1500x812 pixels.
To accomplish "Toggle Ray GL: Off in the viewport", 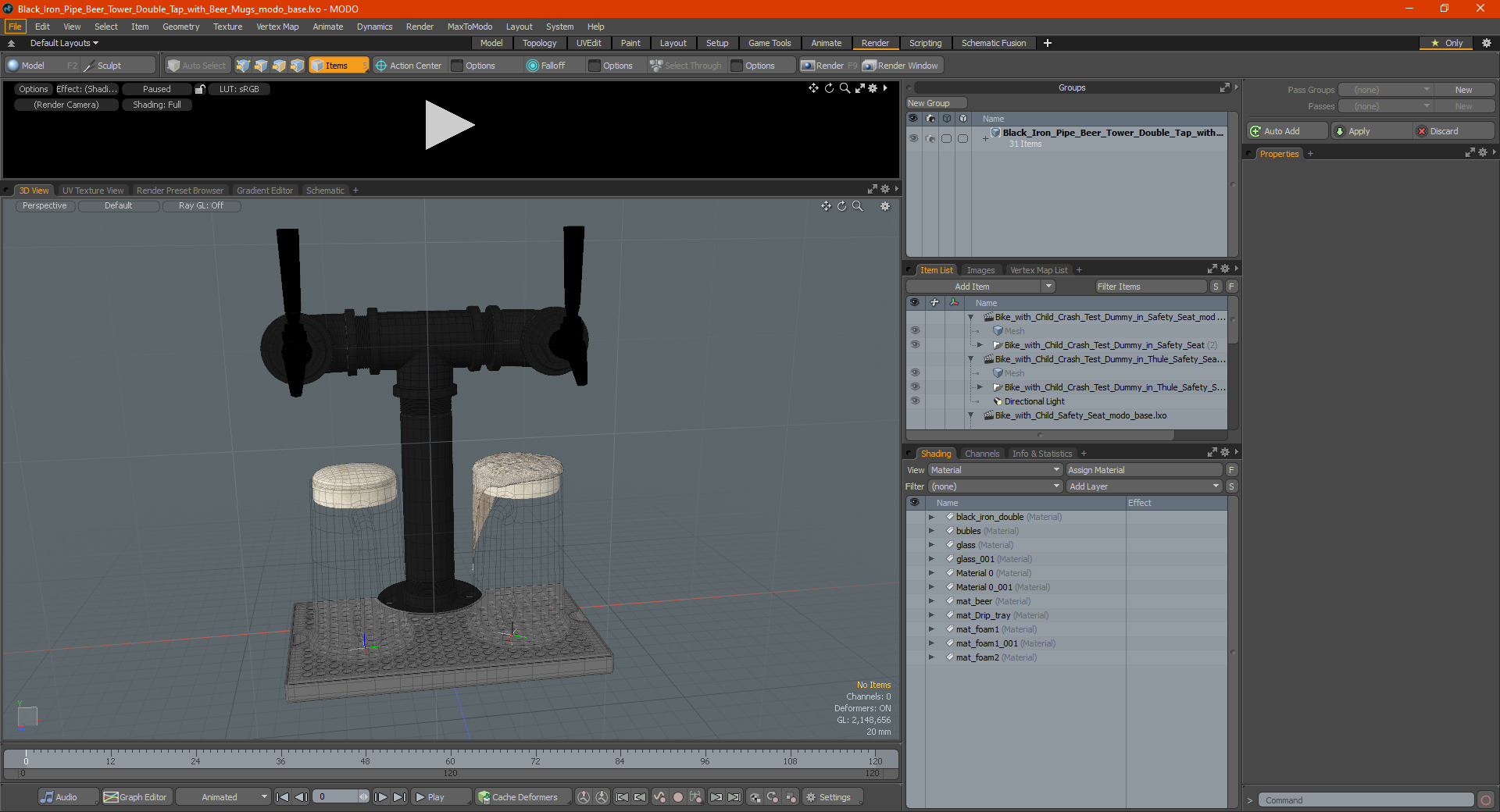I will (201, 206).
